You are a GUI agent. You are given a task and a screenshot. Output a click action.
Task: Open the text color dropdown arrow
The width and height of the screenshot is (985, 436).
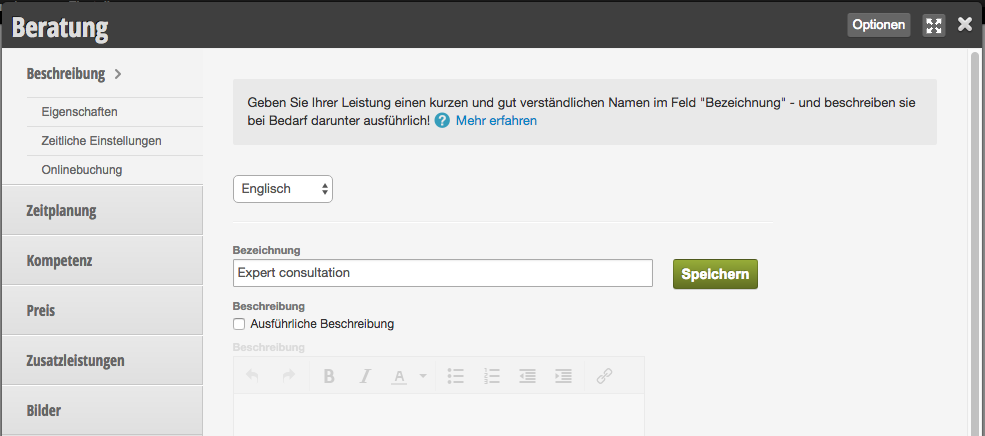tap(423, 376)
